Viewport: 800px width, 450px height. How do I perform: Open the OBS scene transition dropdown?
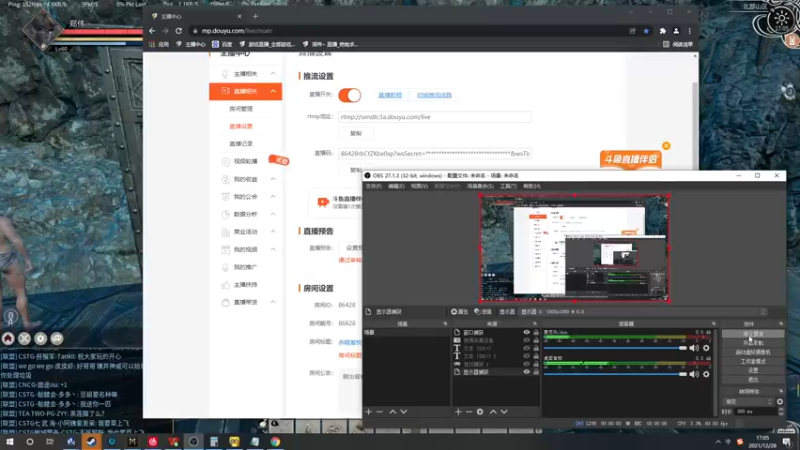pyautogui.click(x=748, y=402)
